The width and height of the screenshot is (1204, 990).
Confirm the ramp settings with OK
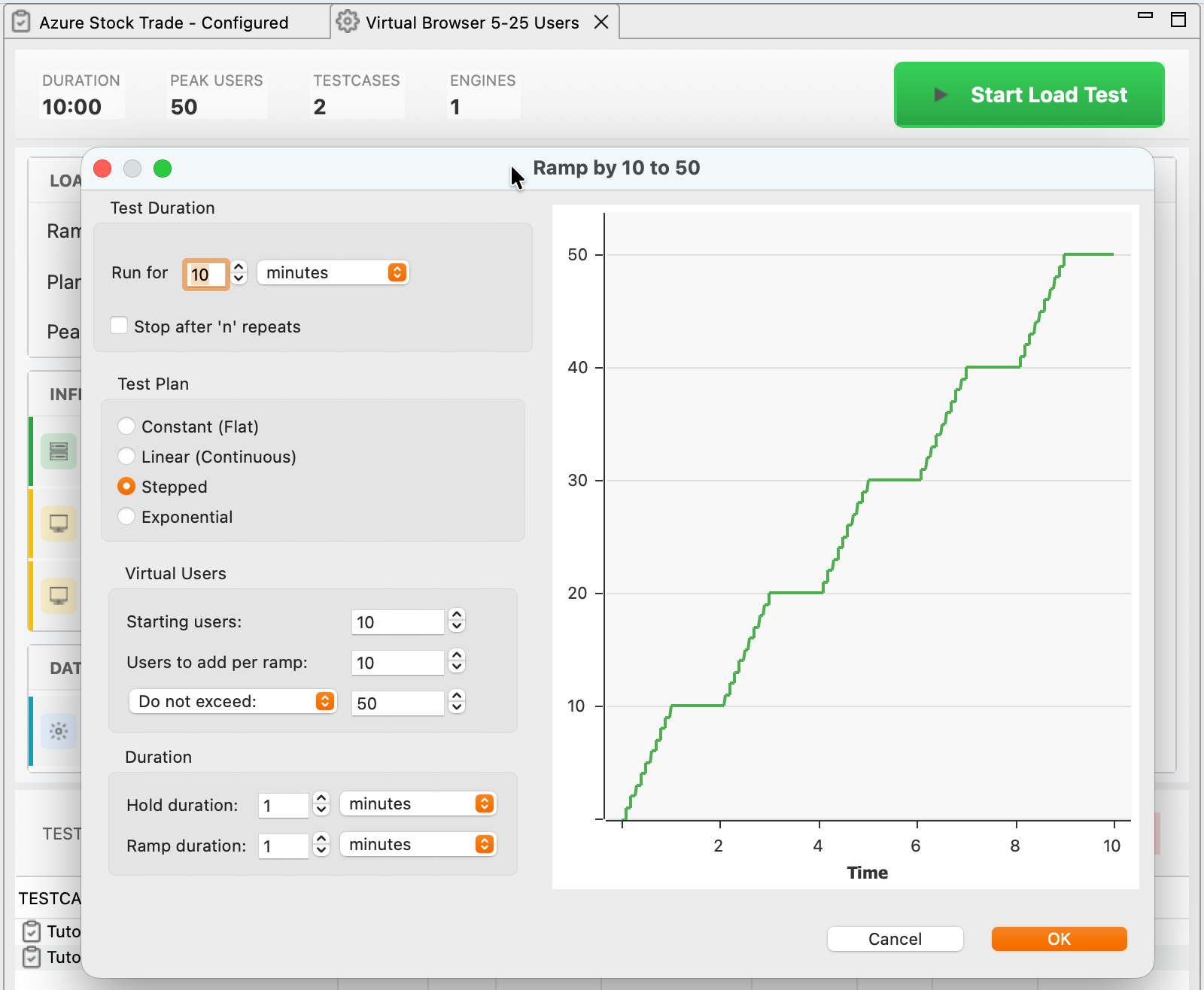coord(1059,939)
